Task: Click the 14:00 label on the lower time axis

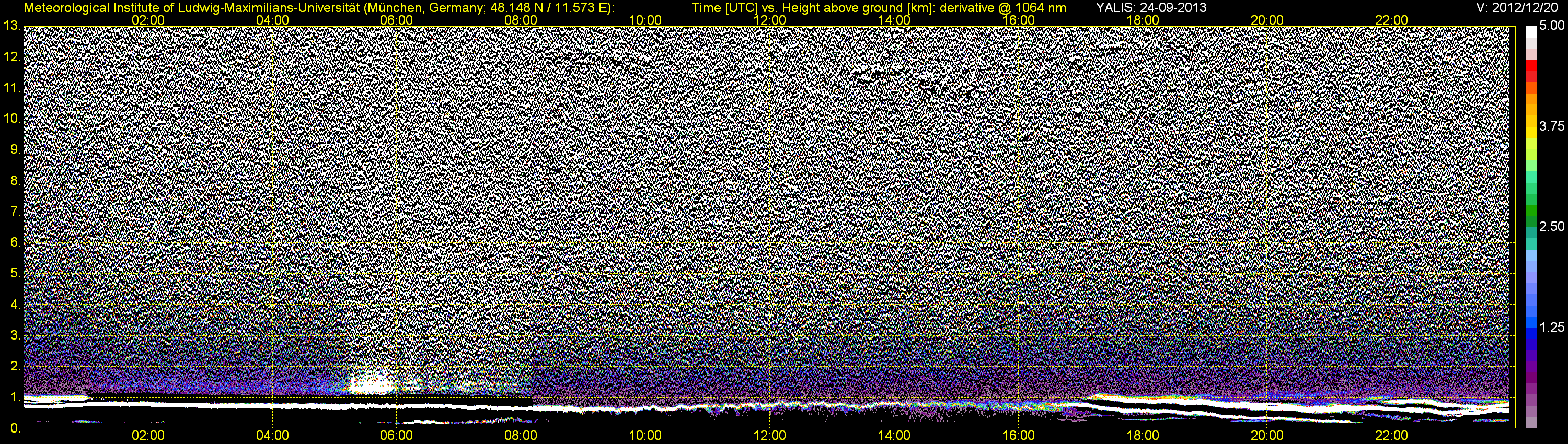Action: click(894, 436)
